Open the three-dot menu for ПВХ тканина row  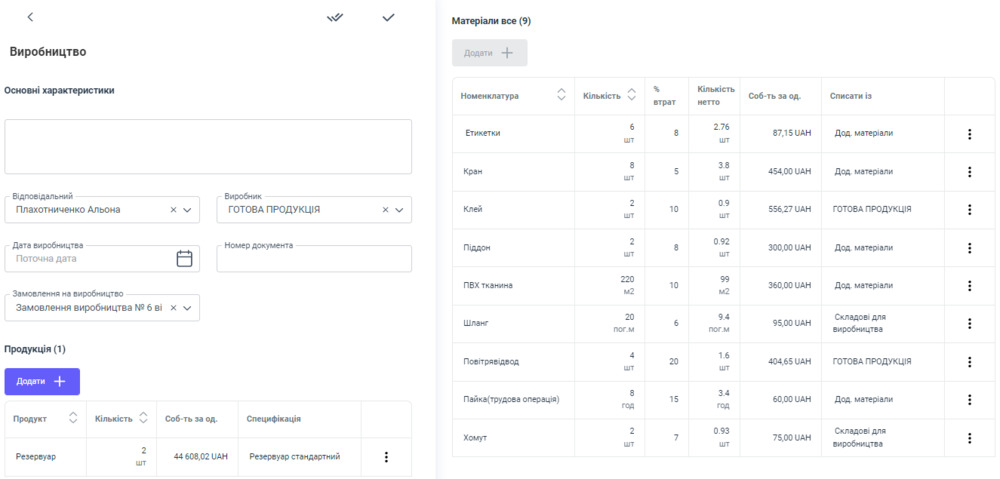(x=968, y=286)
